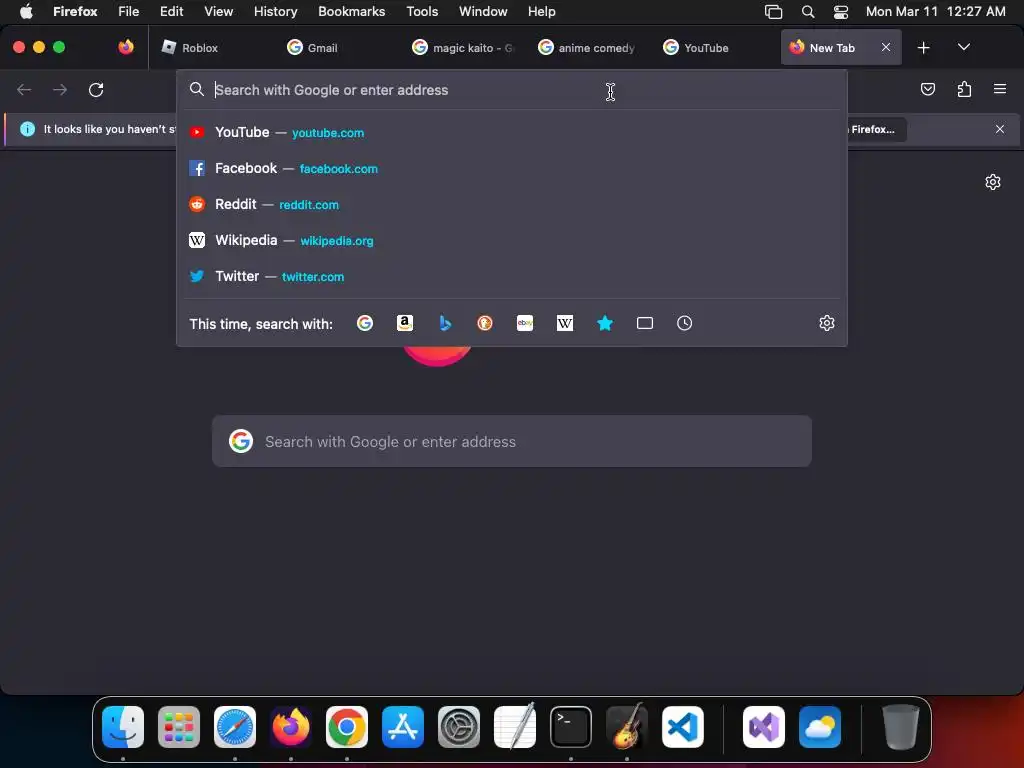1024x768 pixels.
Task: Open Spotlight search in menu bar
Action: [x=808, y=11]
